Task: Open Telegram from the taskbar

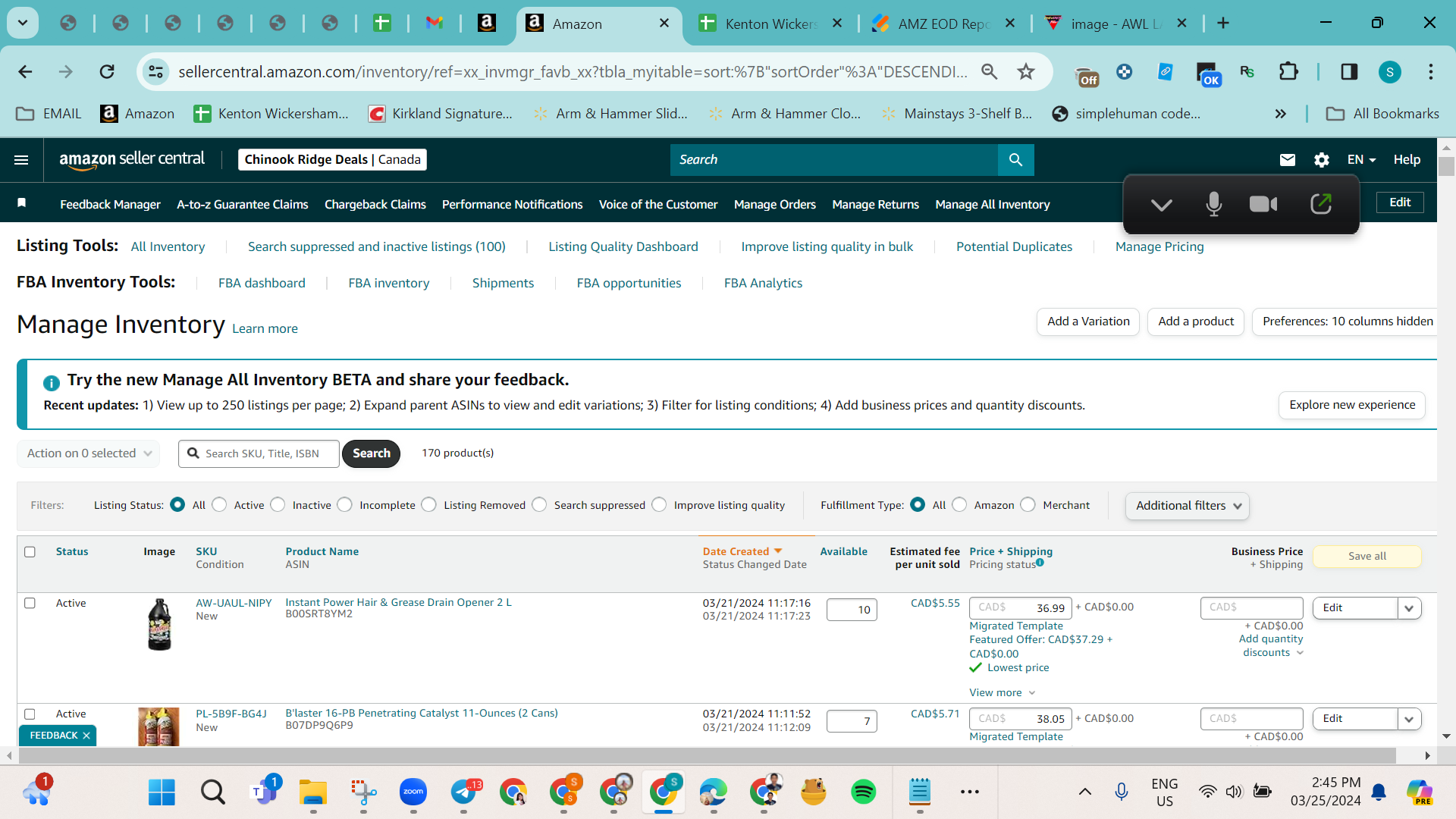Action: 463,792
